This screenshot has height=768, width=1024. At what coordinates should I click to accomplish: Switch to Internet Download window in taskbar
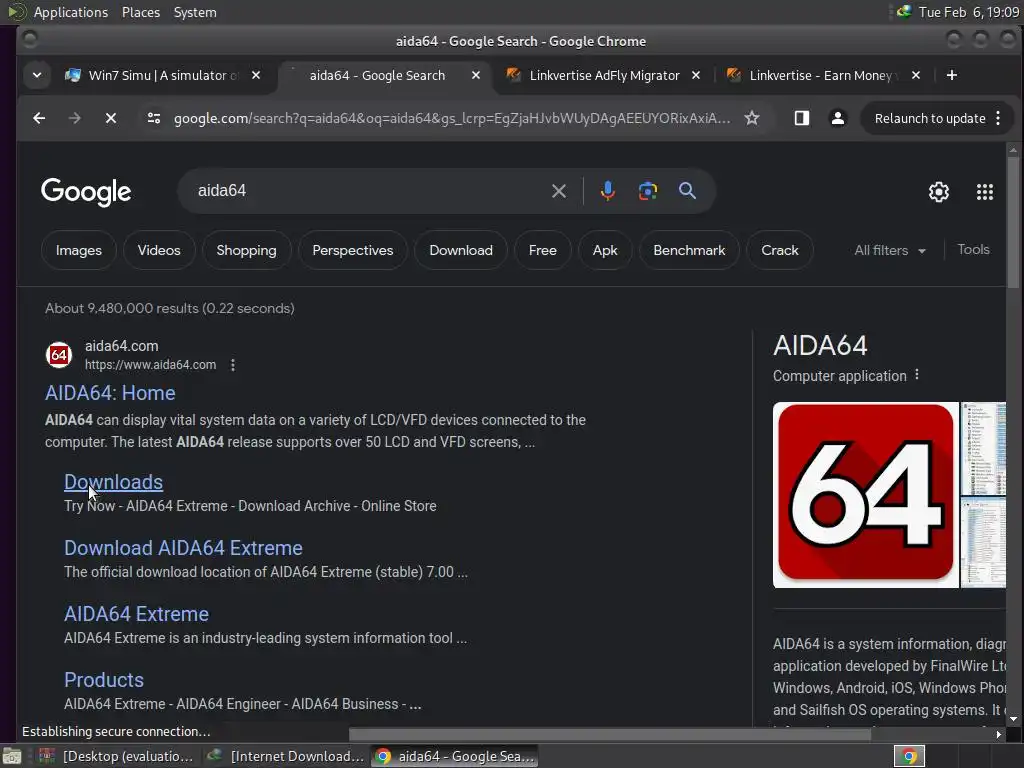coord(285,756)
